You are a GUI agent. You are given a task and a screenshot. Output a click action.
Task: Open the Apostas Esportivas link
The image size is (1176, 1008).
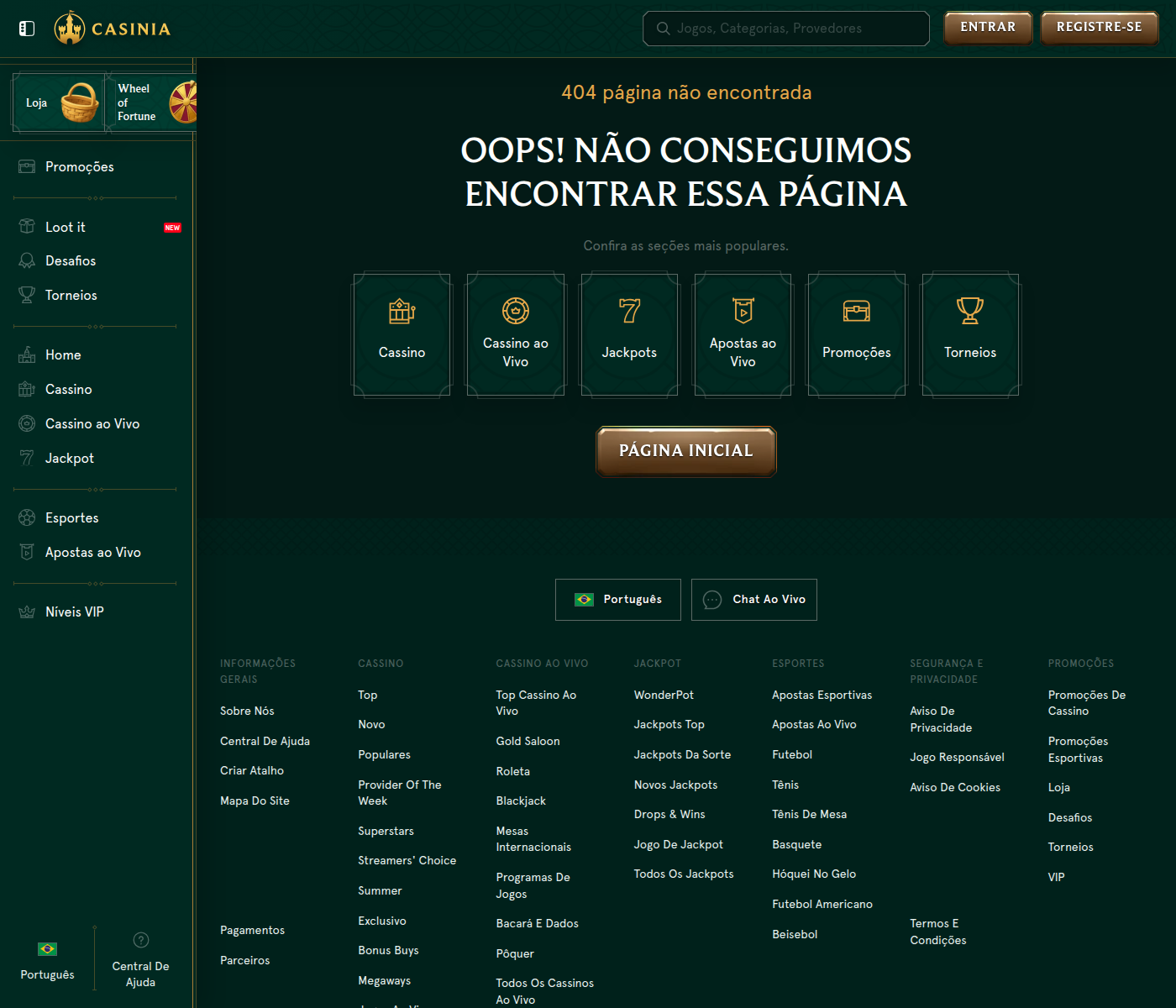coord(822,696)
